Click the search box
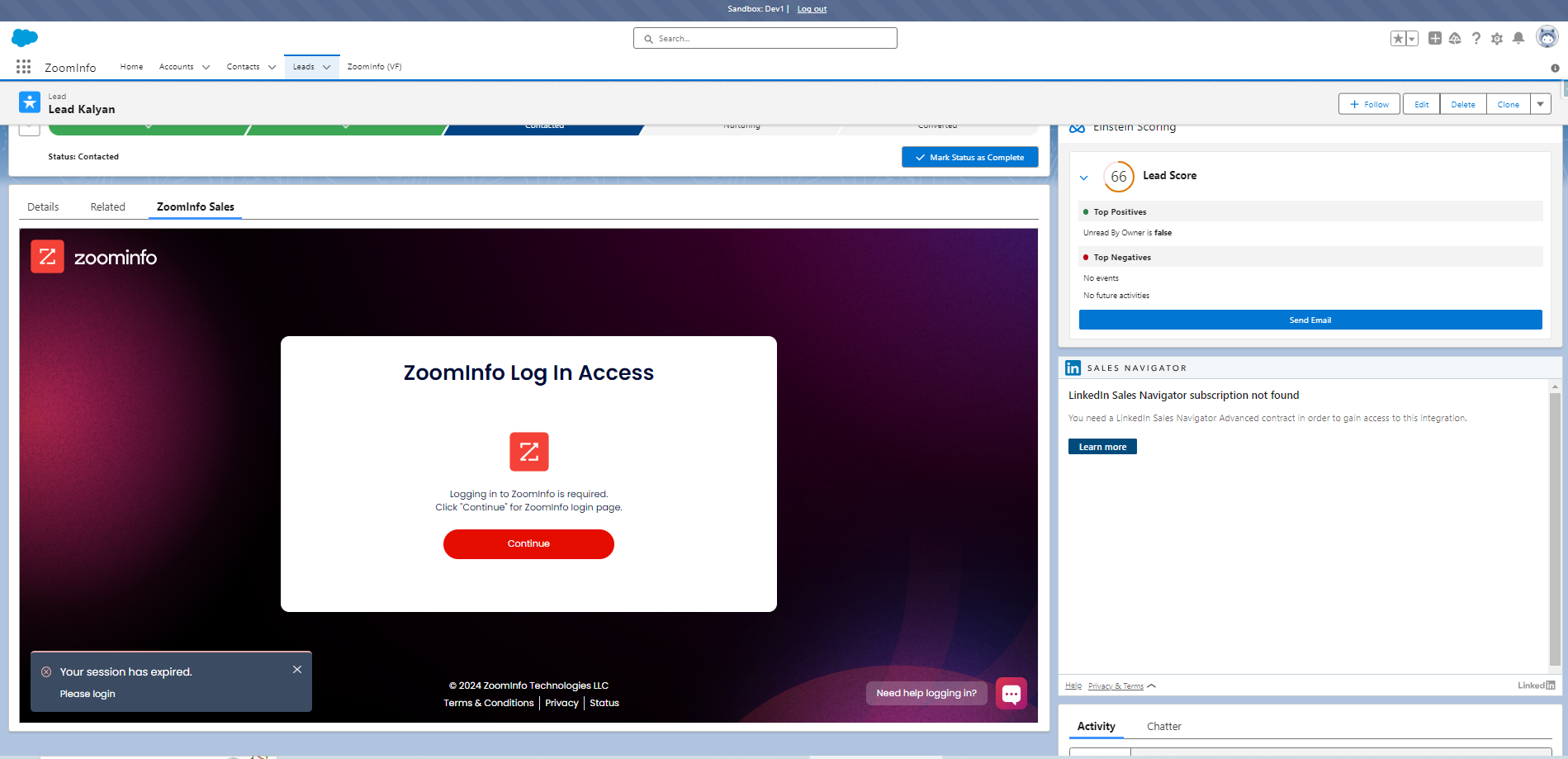 coord(765,38)
